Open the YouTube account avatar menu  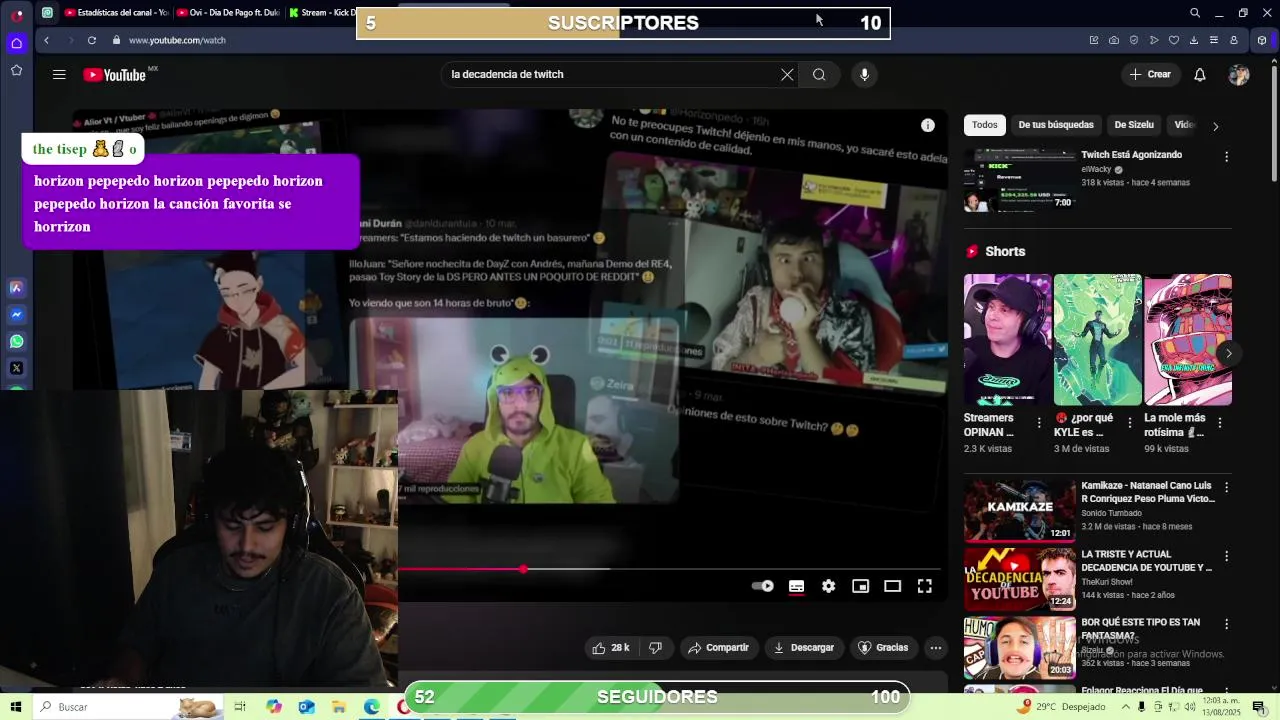click(1239, 75)
